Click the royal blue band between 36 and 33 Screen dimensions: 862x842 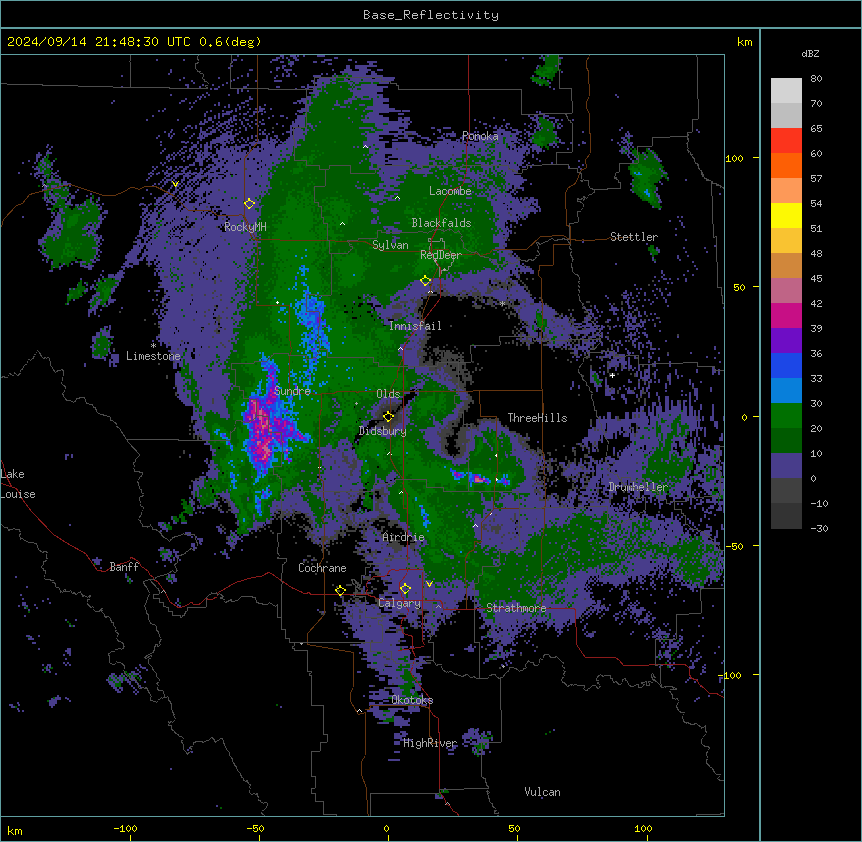(786, 365)
